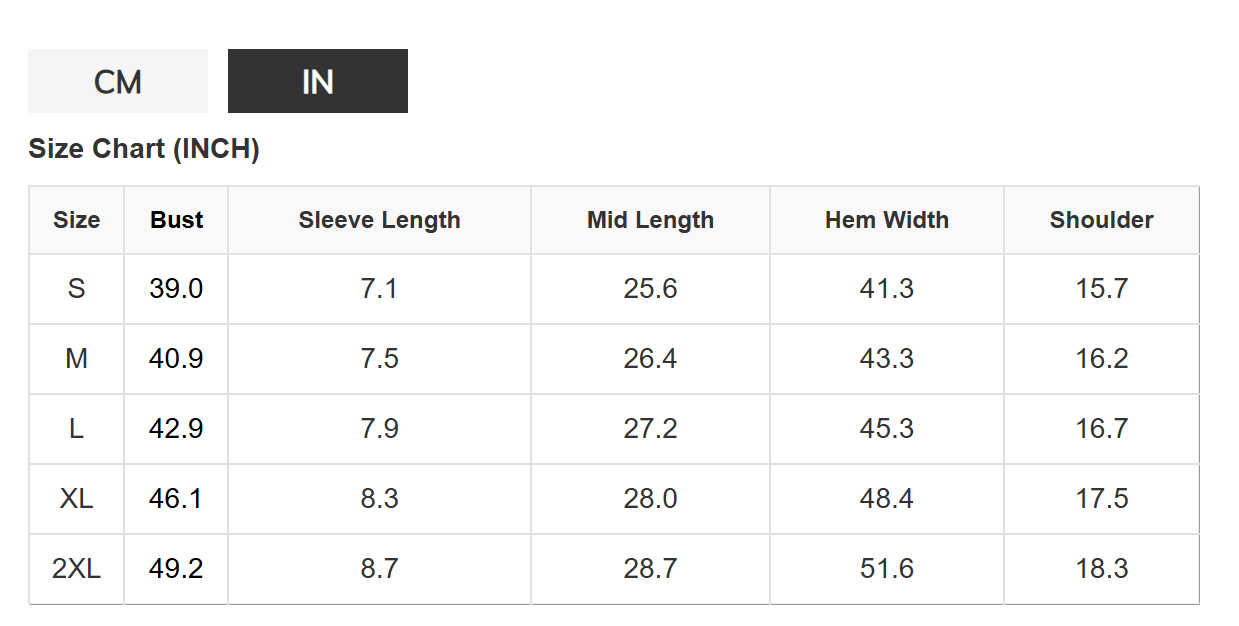This screenshot has width=1239, height=626.
Task: Click the 39.0 bust value
Action: tap(176, 289)
